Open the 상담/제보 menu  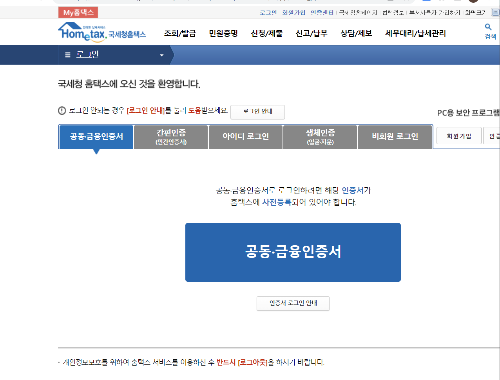pos(356,33)
